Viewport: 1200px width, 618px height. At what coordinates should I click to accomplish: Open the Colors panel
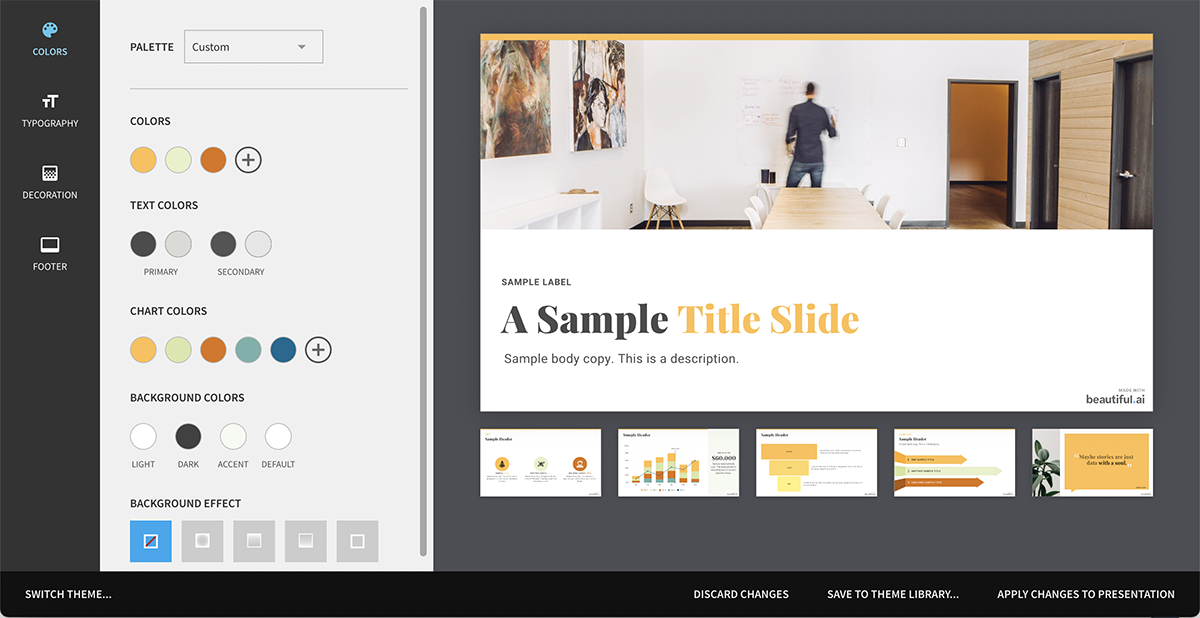click(50, 38)
